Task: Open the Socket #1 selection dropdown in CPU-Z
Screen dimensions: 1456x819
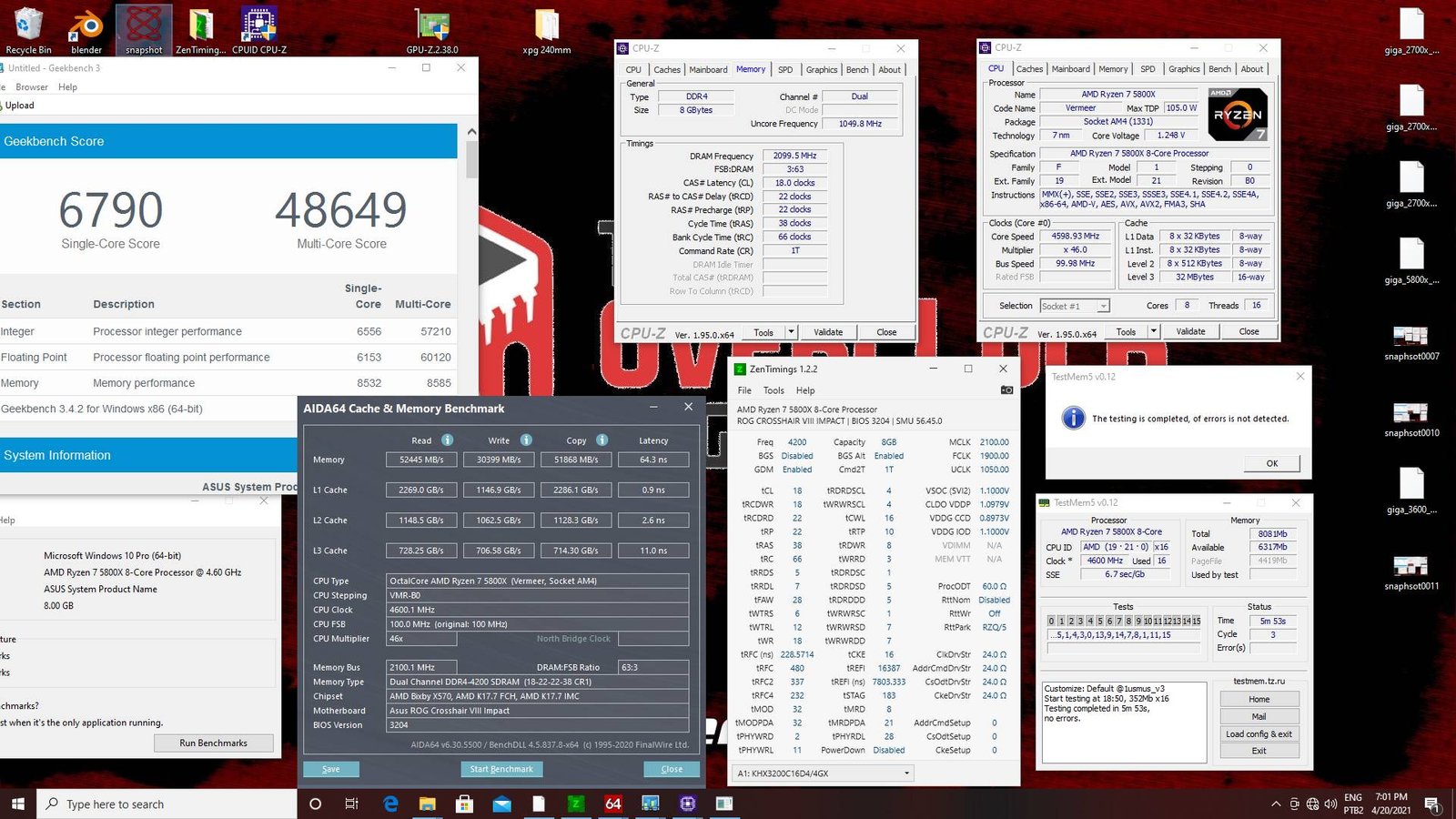Action: (x=1102, y=306)
